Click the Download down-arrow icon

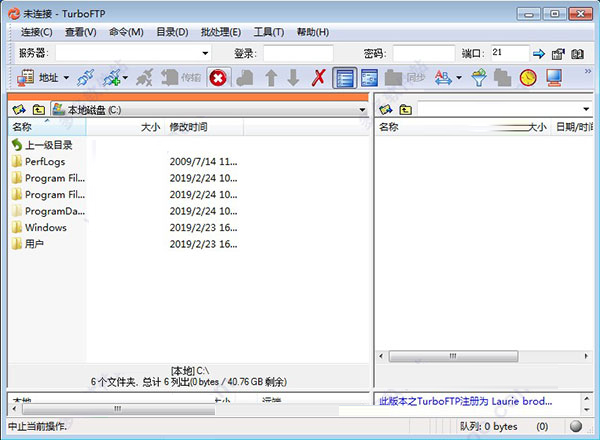[x=293, y=78]
